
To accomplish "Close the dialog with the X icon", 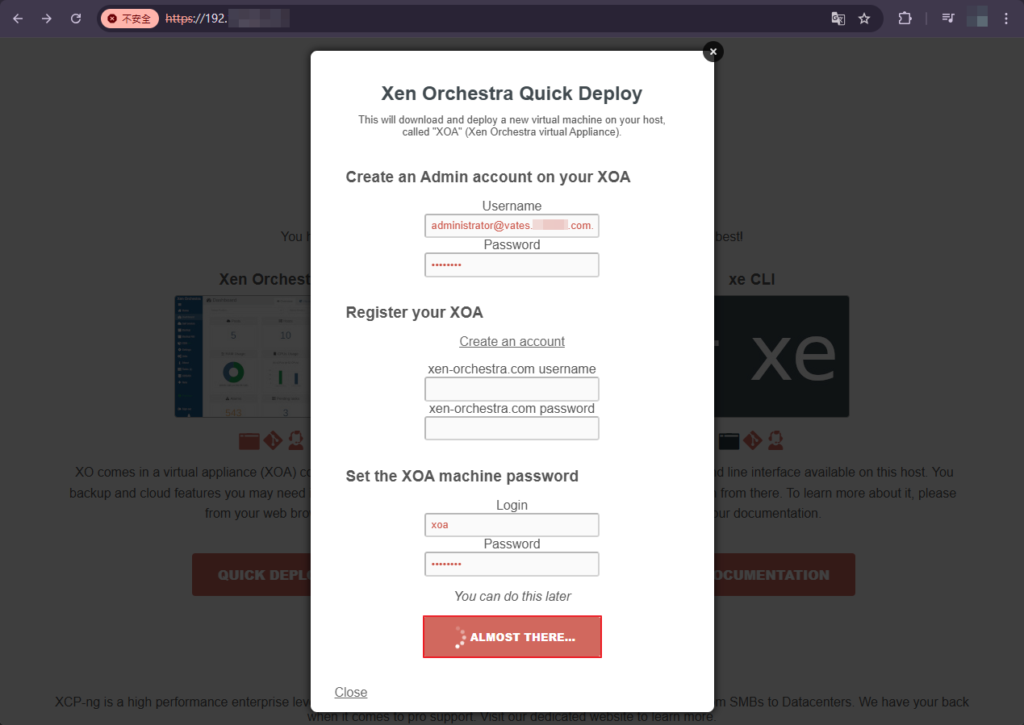I will [x=713, y=52].
